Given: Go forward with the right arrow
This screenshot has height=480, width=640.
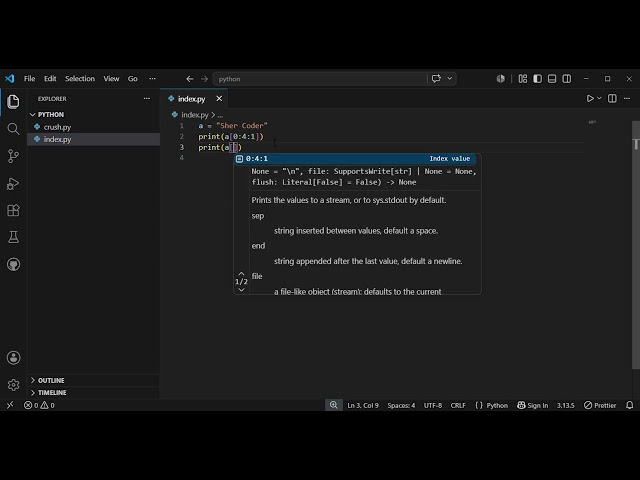Looking at the screenshot, I should (x=204, y=79).
